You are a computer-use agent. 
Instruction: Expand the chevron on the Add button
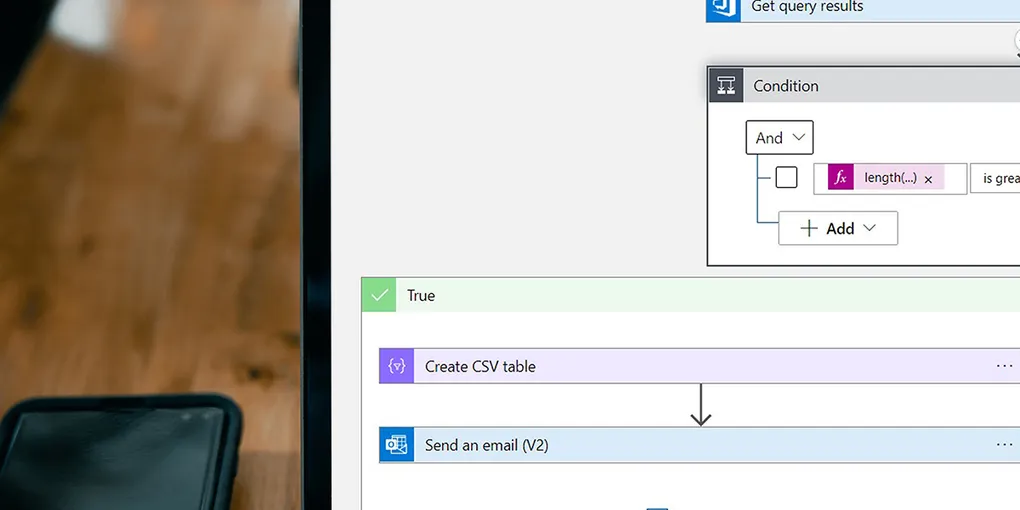(869, 228)
